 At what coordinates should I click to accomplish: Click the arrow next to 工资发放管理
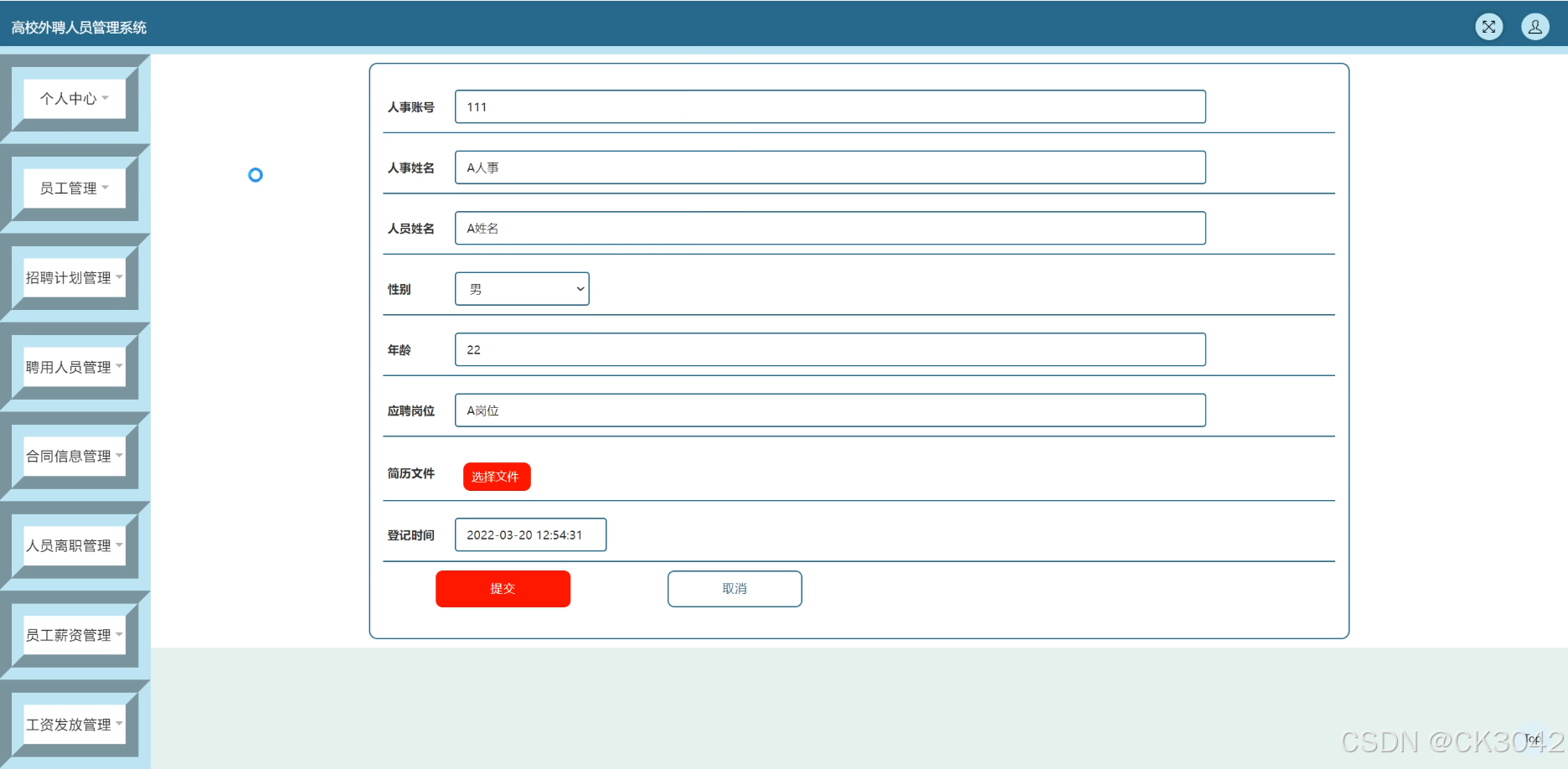point(119,724)
